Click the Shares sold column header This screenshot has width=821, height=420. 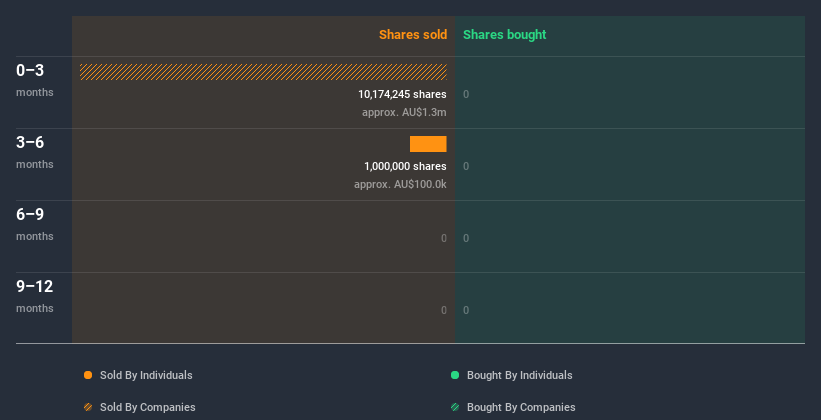(413, 35)
